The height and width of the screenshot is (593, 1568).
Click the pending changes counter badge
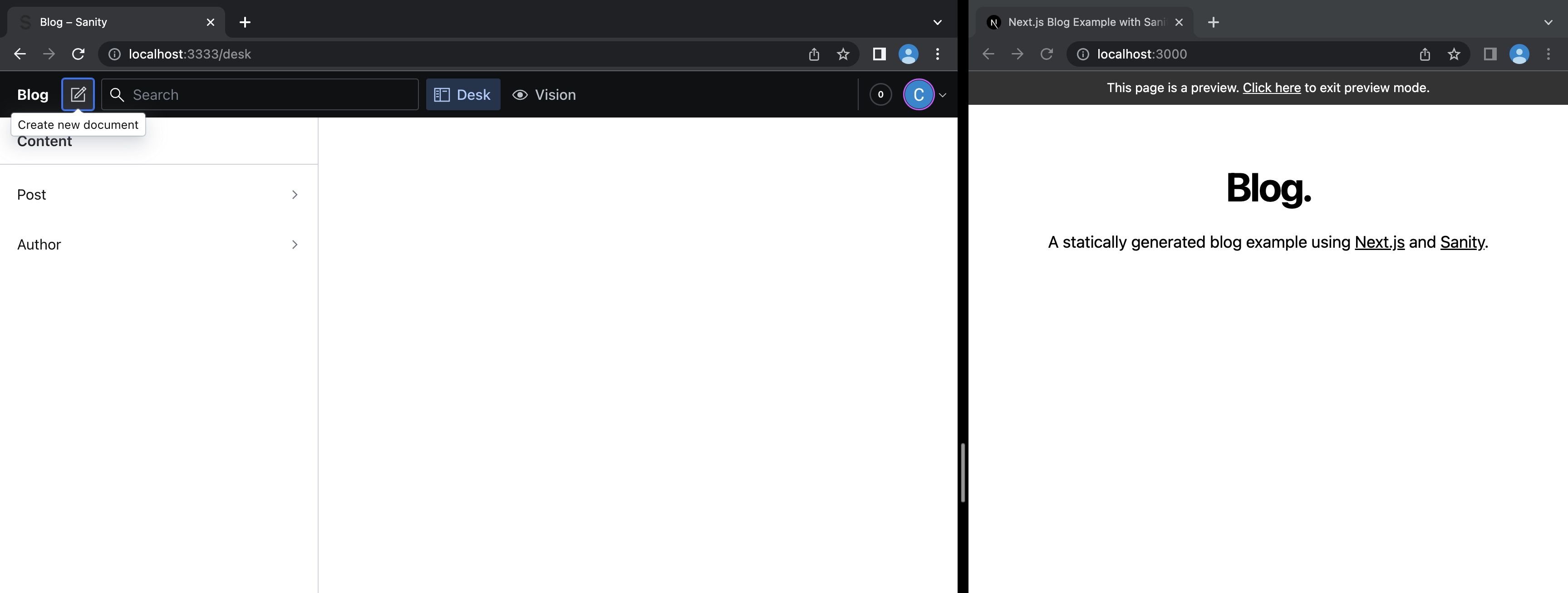click(x=880, y=94)
